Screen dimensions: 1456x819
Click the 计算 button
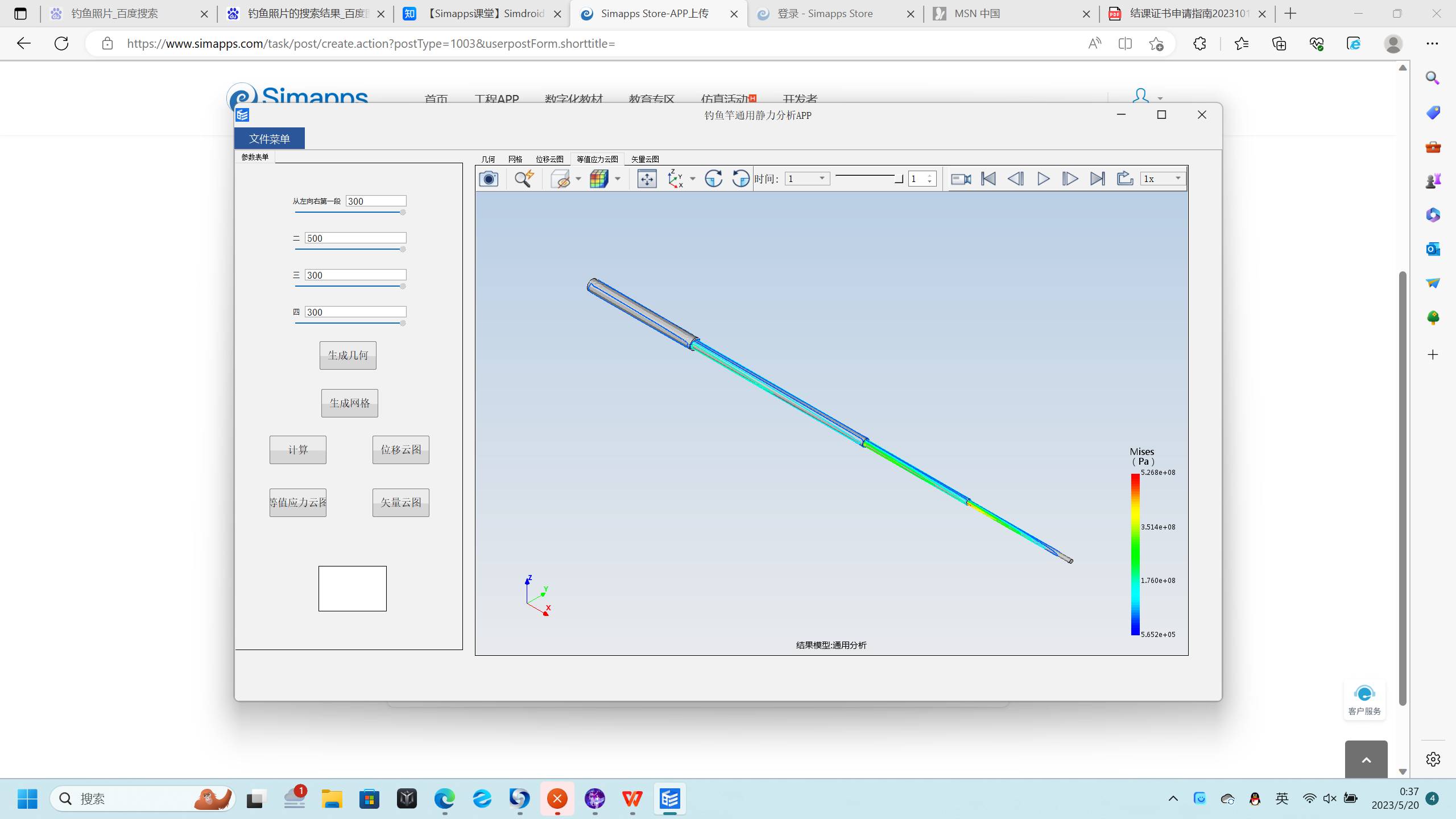(298, 450)
